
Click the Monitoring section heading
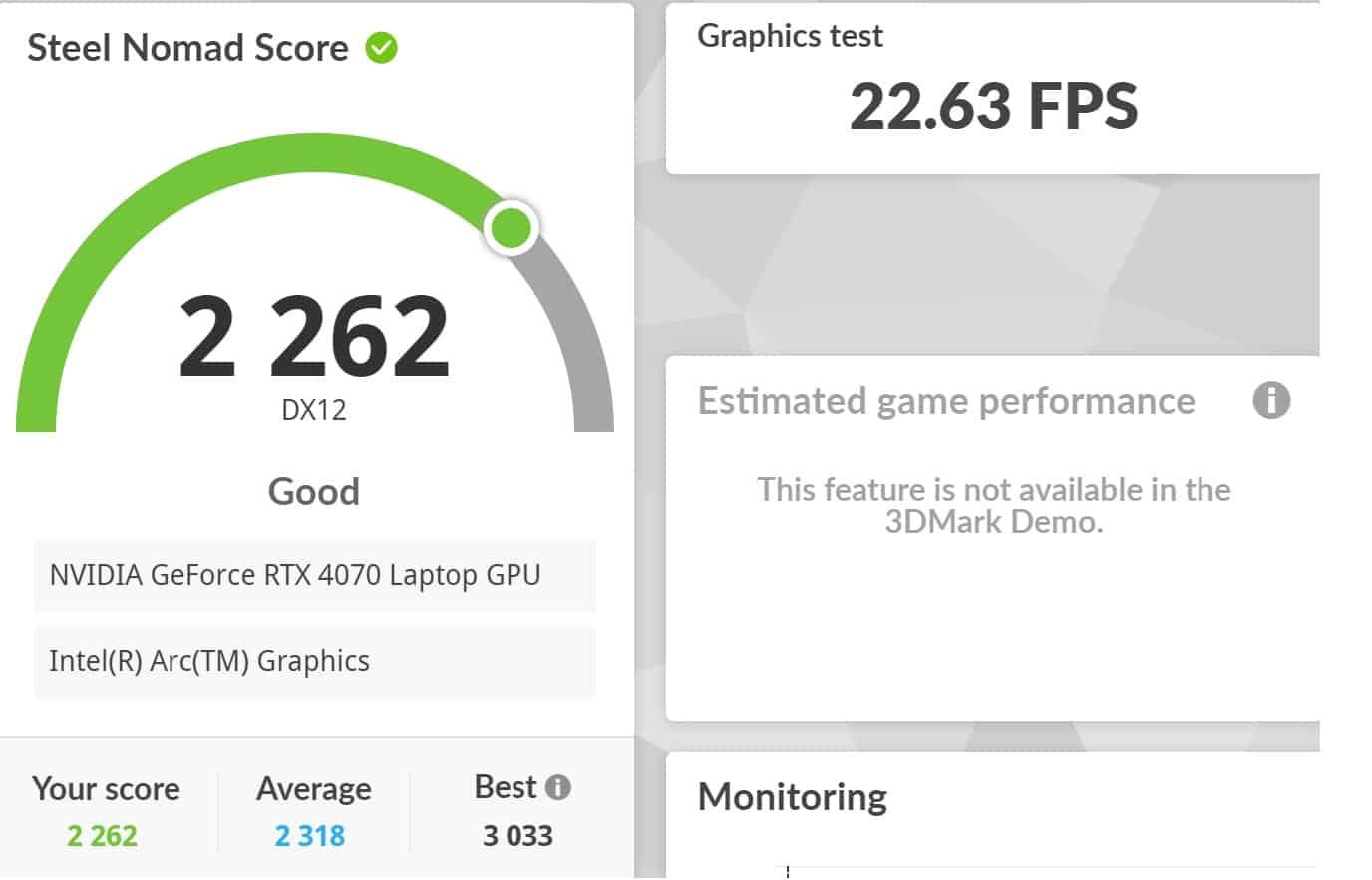[793, 797]
